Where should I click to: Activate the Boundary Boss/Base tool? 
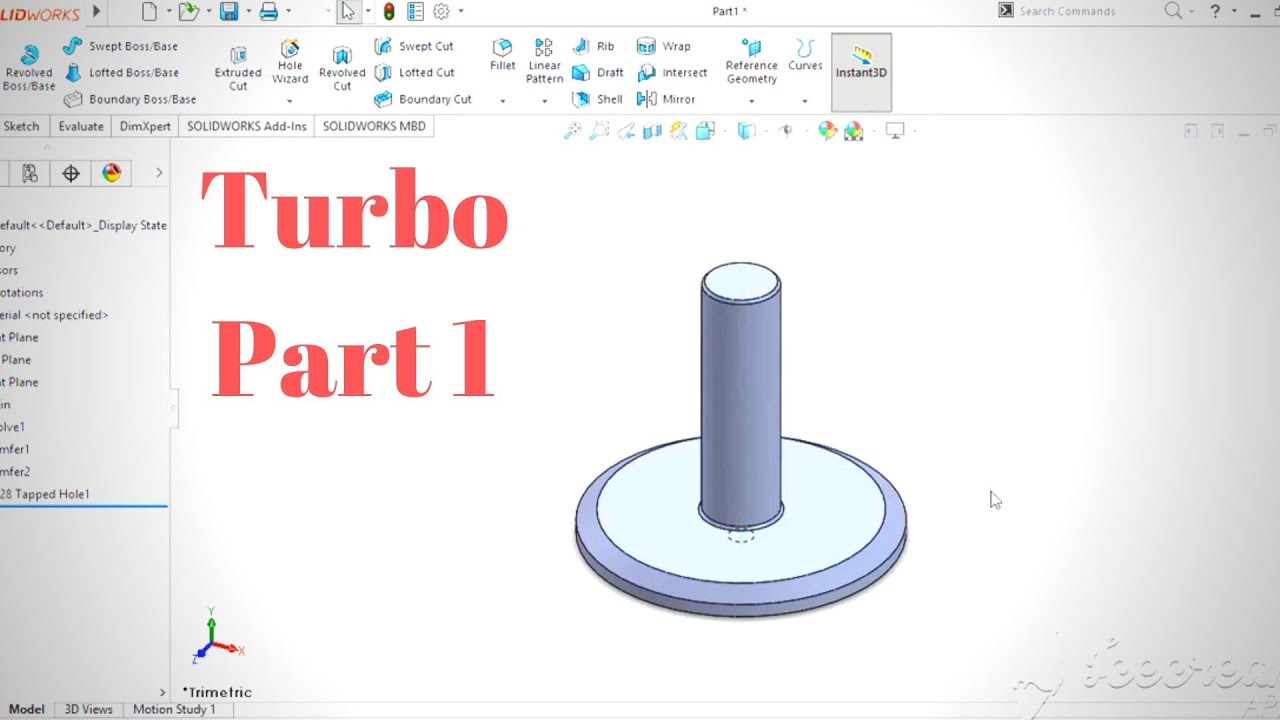click(130, 99)
